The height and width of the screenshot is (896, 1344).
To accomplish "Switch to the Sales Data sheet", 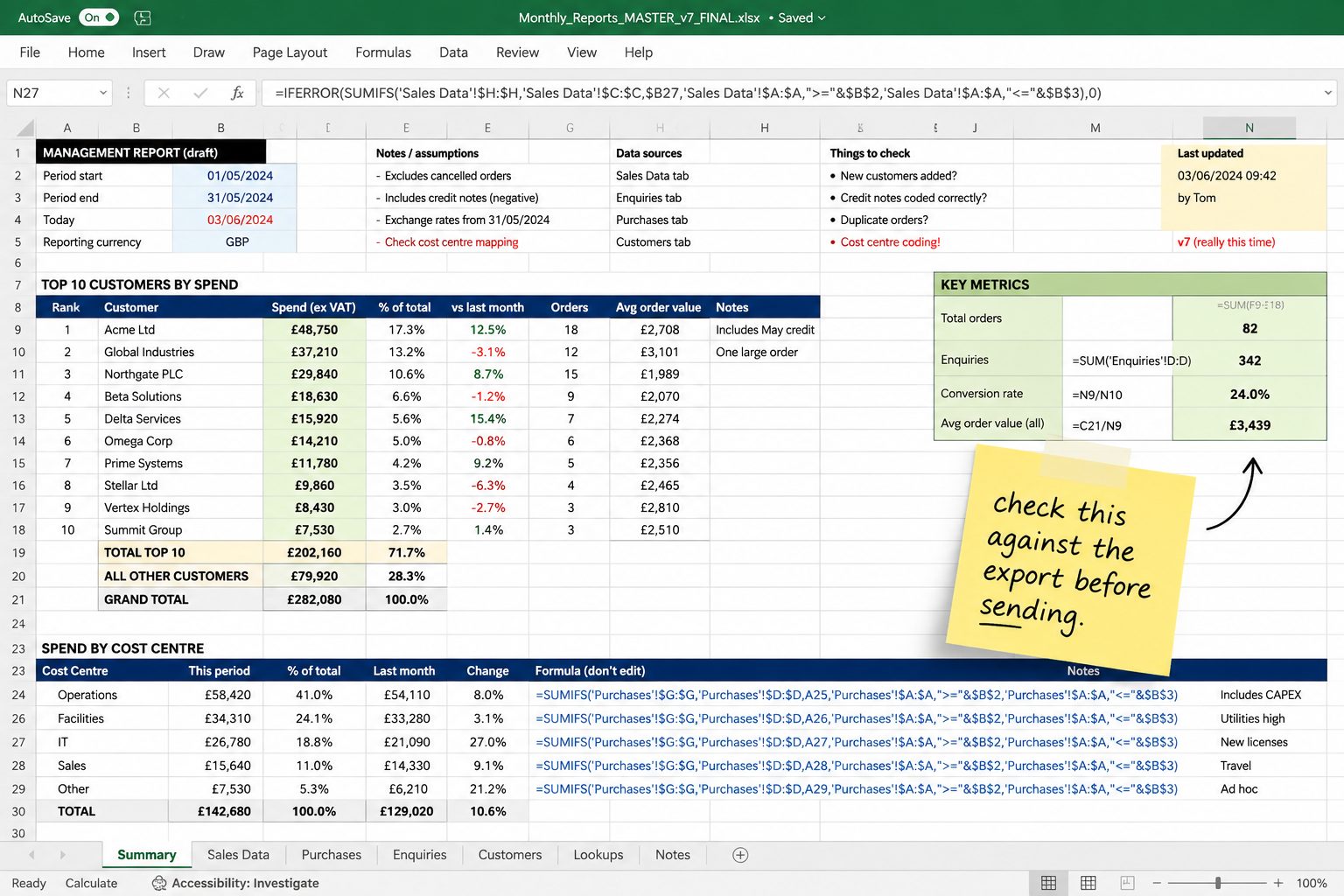I will (x=238, y=855).
